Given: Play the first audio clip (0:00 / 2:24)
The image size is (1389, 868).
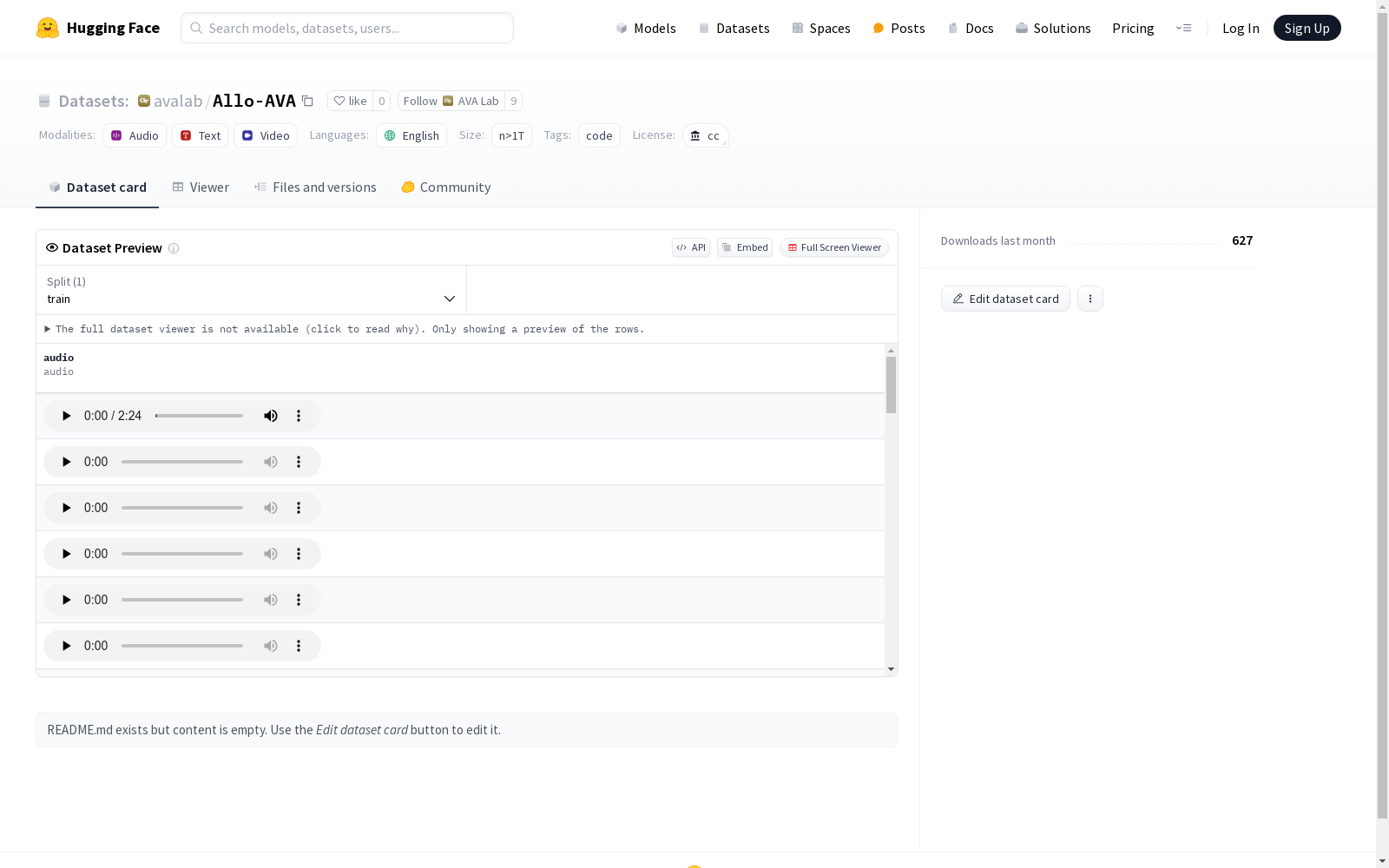Looking at the screenshot, I should pyautogui.click(x=66, y=416).
